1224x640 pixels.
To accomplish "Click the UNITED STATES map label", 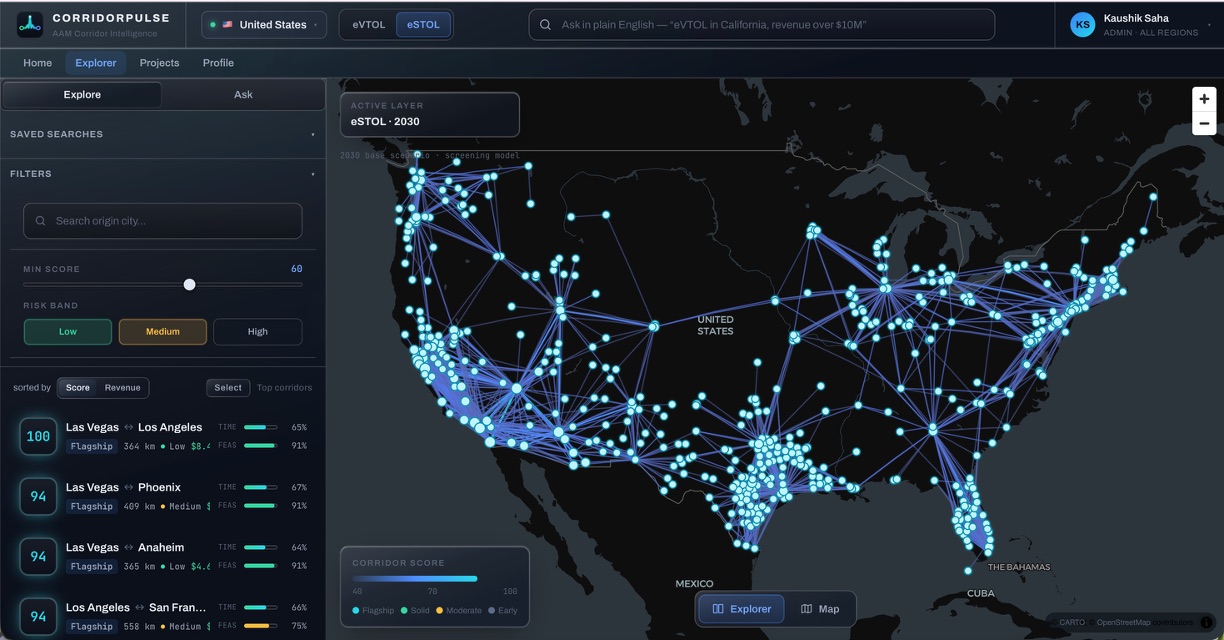I will (715, 325).
